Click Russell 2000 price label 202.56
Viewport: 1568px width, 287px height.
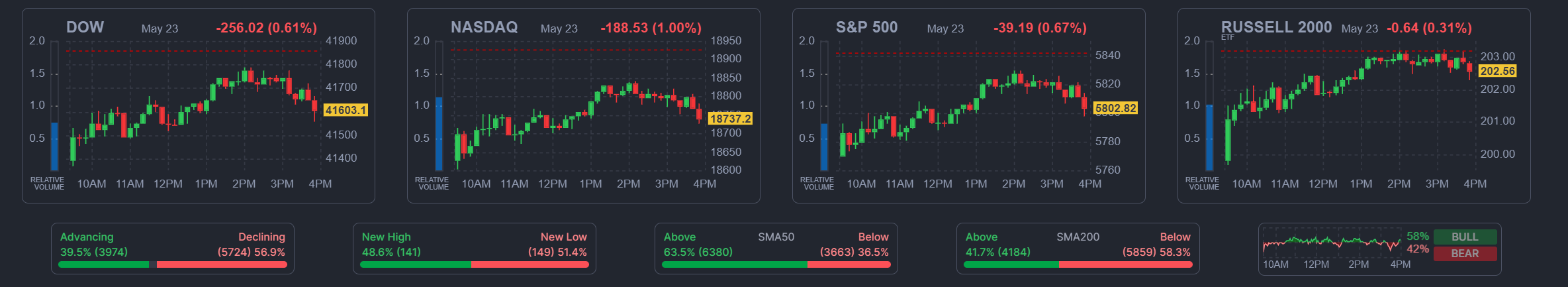coord(1497,71)
